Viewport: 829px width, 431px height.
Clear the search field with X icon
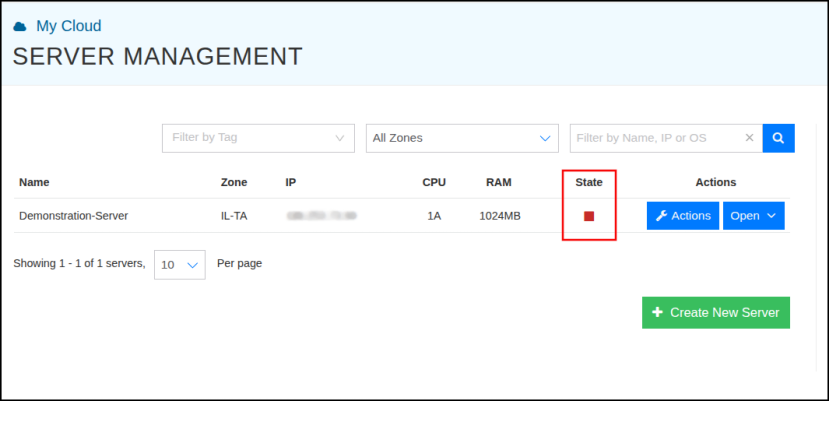(x=749, y=138)
